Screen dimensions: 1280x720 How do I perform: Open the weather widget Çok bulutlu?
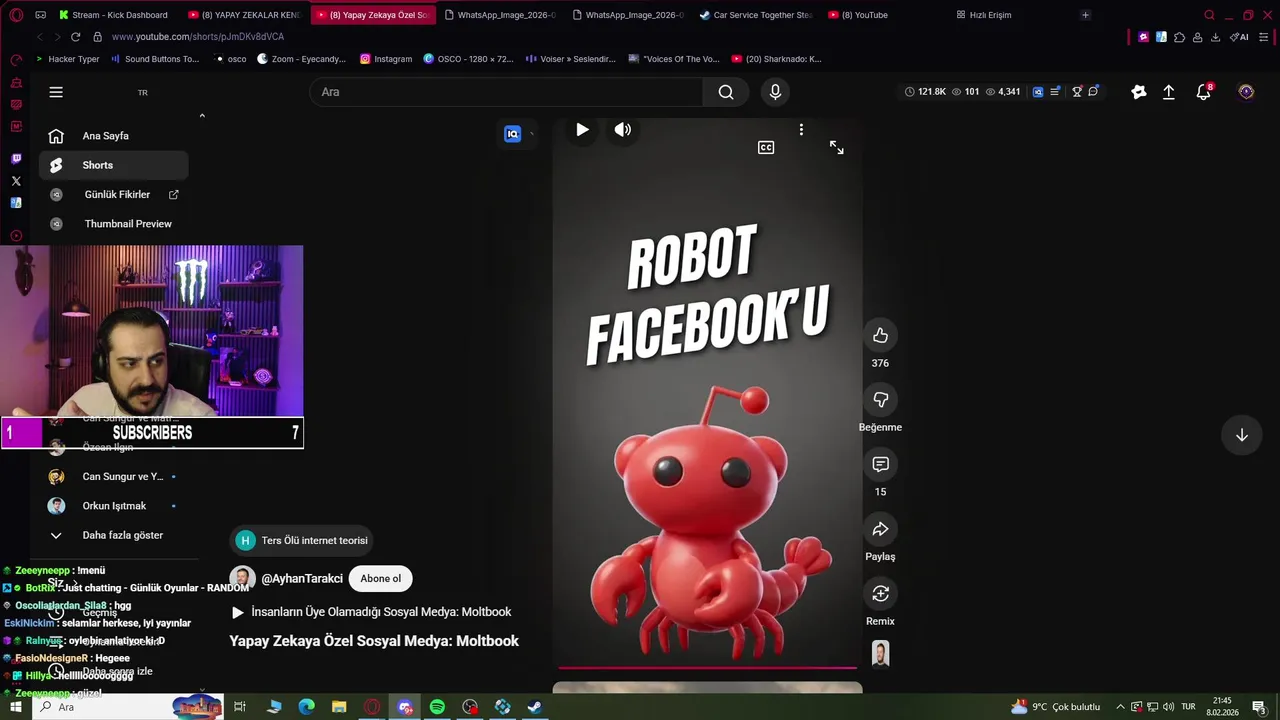click(1056, 707)
